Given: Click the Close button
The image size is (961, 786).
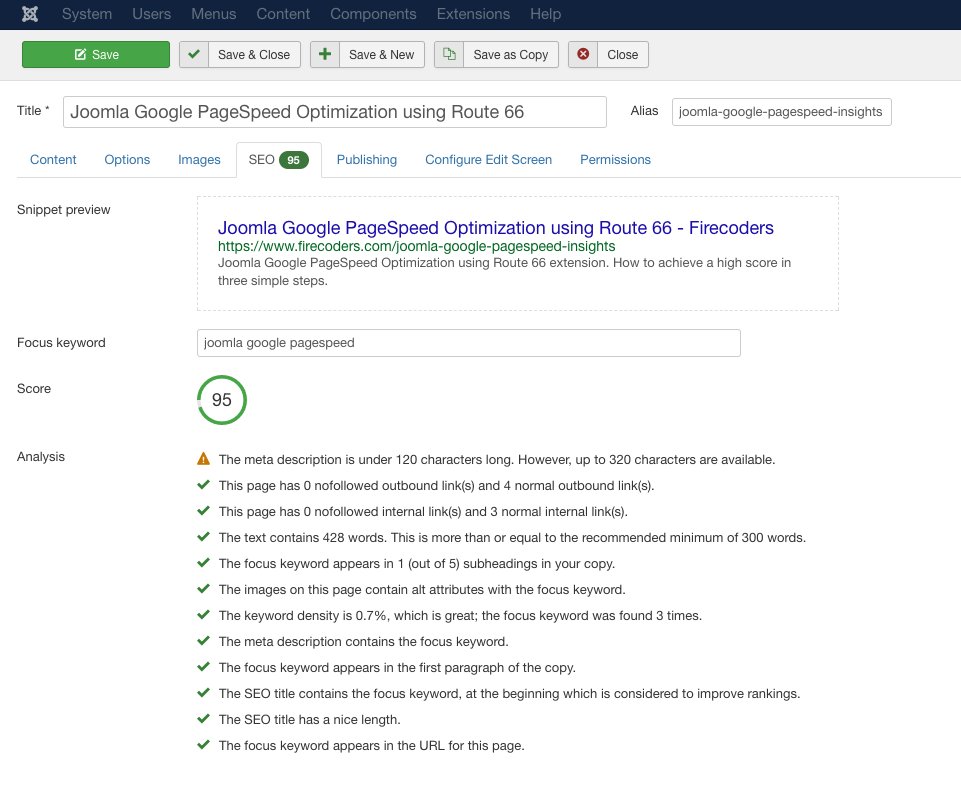Looking at the screenshot, I should click(608, 54).
